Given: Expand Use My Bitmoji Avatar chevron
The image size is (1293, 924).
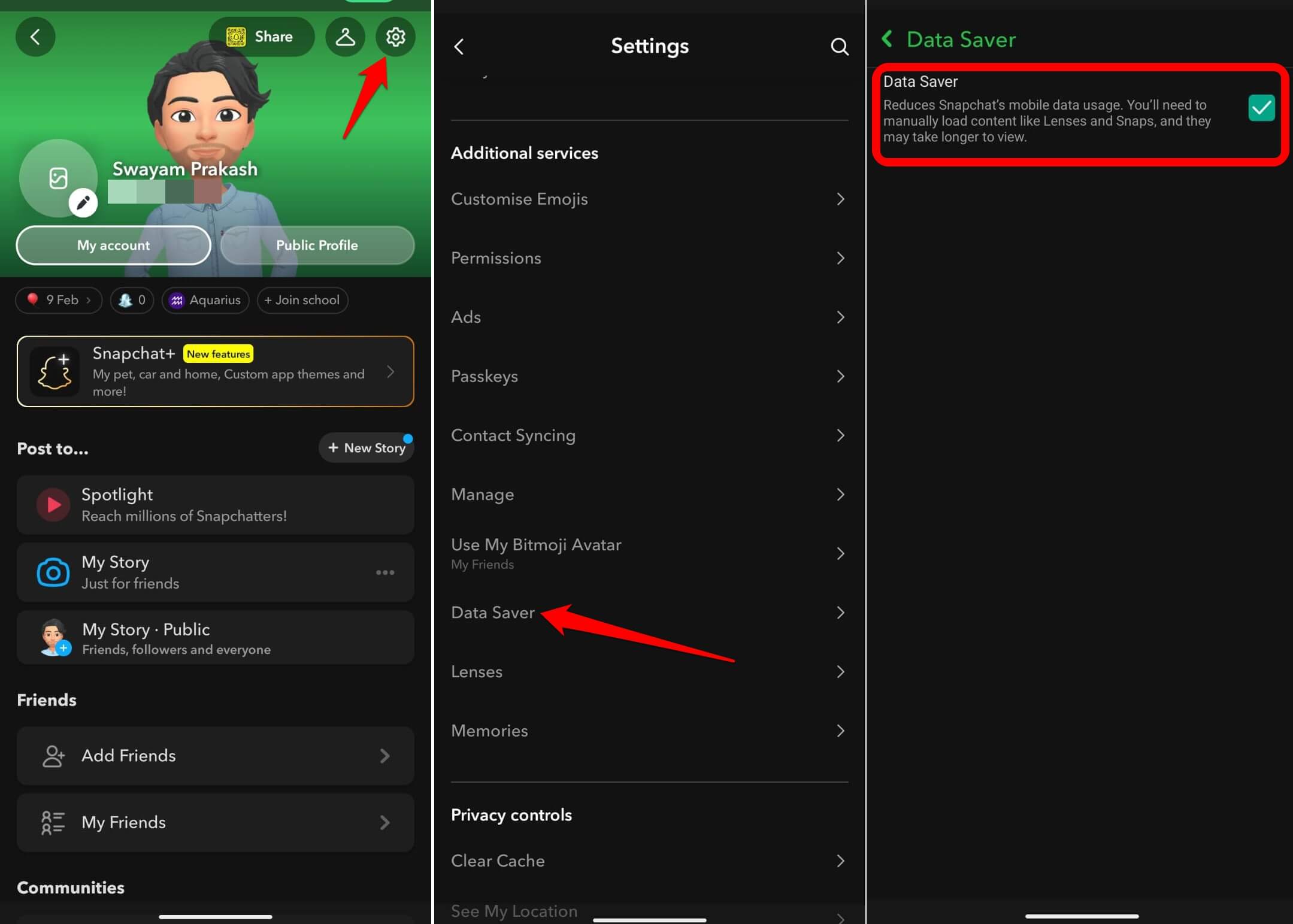Looking at the screenshot, I should coord(840,553).
